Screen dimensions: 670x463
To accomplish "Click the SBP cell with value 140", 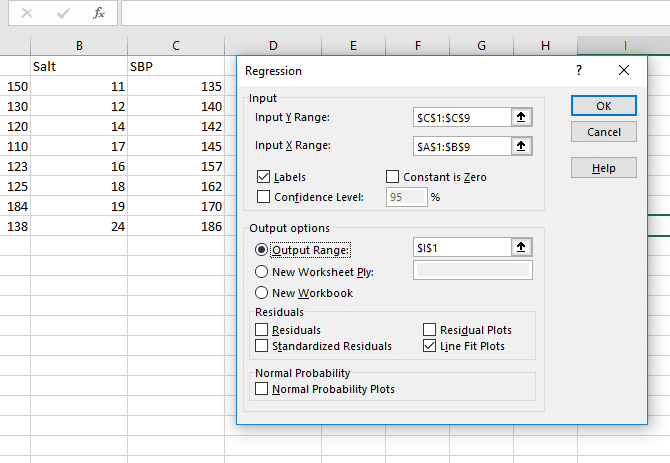I will point(176,106).
